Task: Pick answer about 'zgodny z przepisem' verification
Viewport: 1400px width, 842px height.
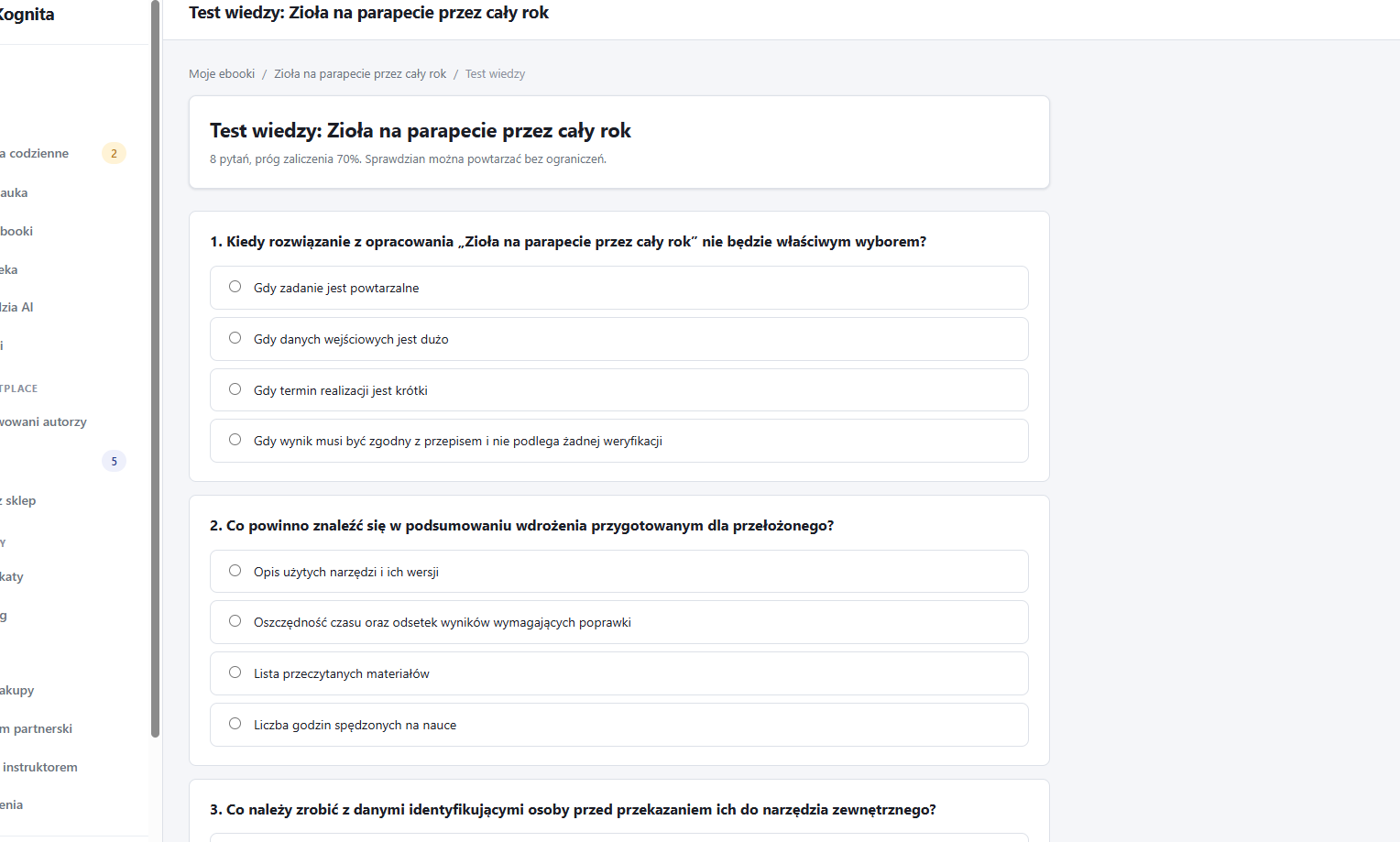Action: tap(618, 441)
